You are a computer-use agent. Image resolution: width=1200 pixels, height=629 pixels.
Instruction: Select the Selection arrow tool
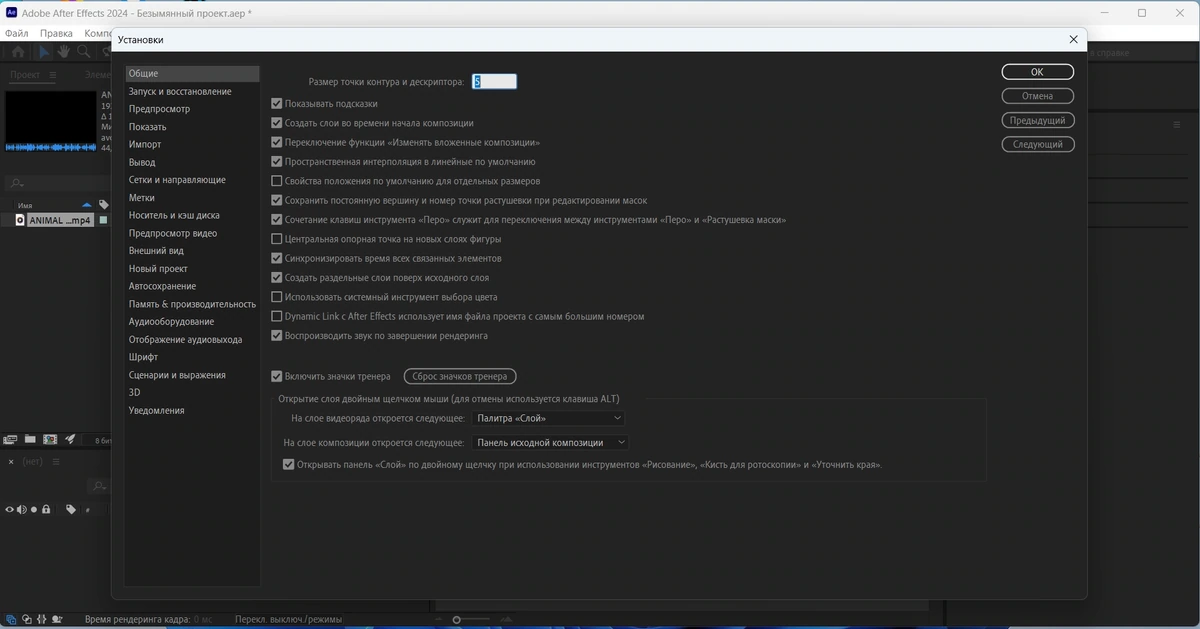[45, 52]
